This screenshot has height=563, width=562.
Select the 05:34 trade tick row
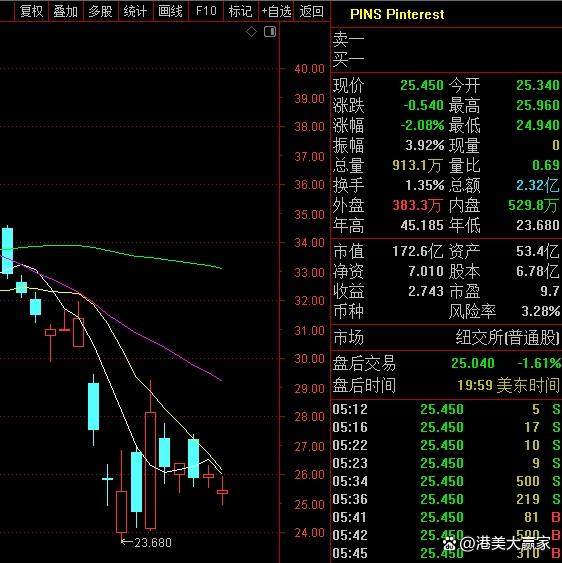click(x=446, y=481)
